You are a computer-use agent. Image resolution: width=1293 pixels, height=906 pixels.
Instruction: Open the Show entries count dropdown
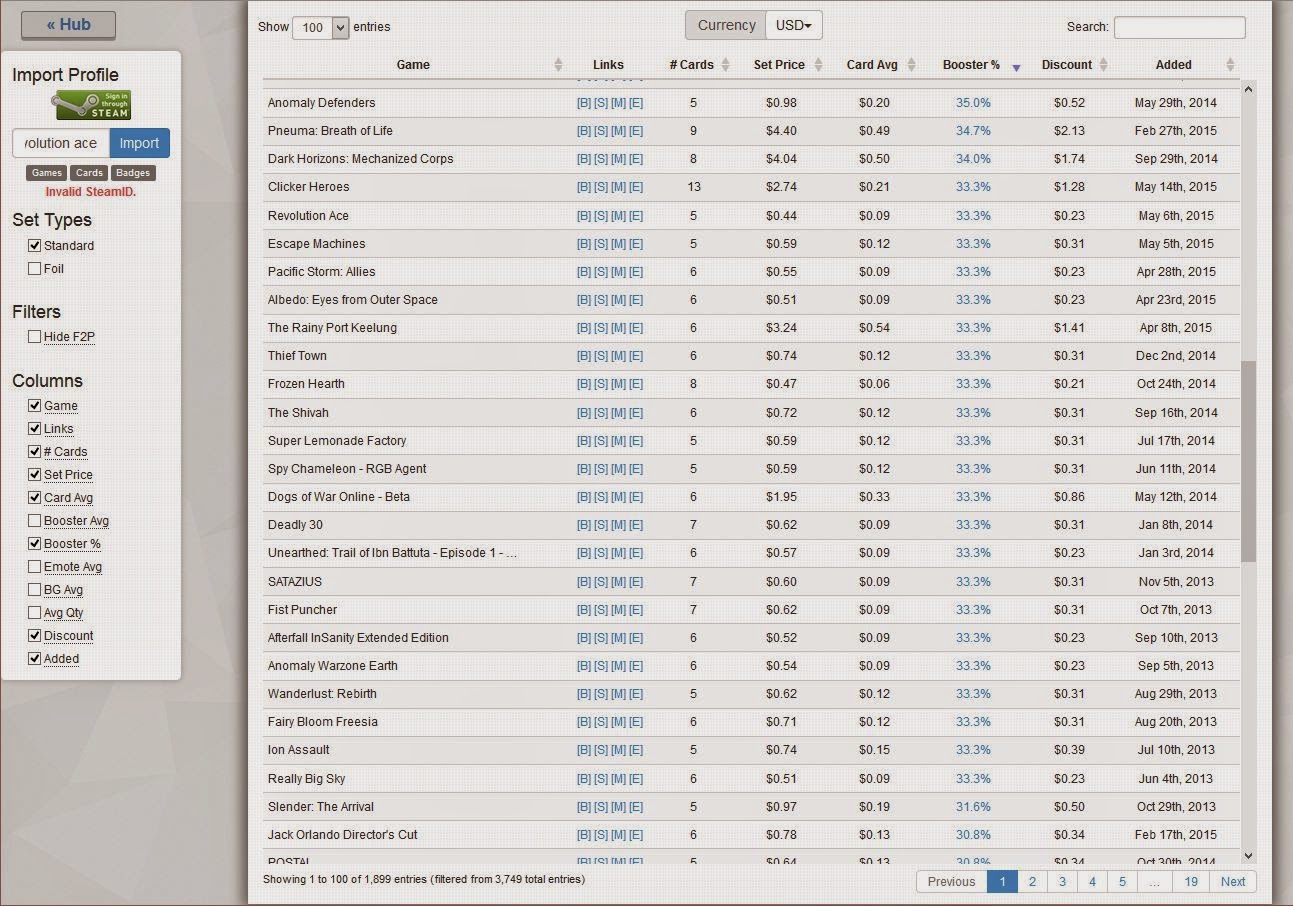coord(320,27)
